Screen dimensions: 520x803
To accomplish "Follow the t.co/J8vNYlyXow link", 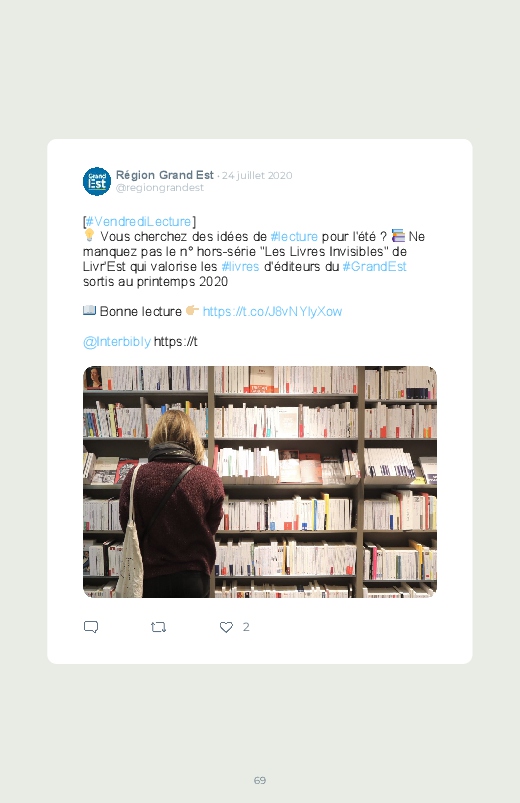I will click(272, 311).
